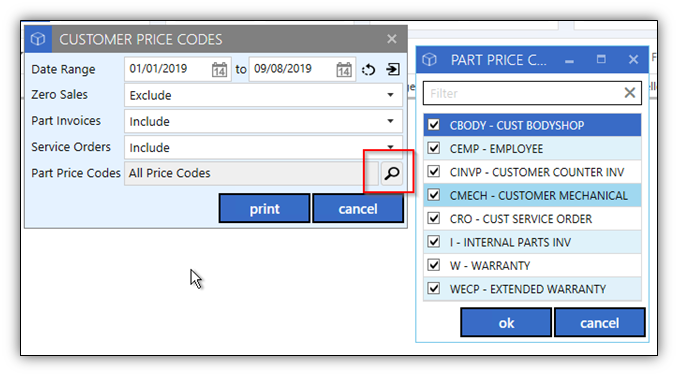Click the Service Orders label

(71, 147)
